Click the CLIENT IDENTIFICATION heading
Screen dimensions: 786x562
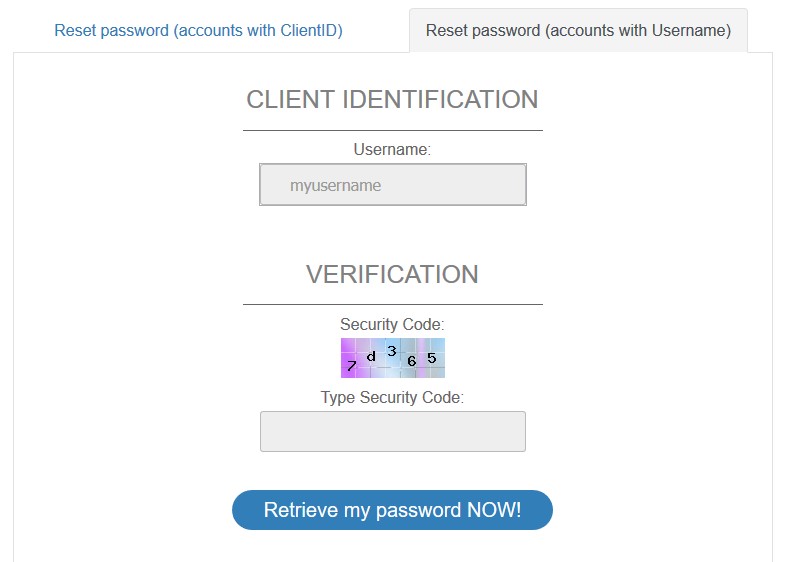tap(392, 100)
